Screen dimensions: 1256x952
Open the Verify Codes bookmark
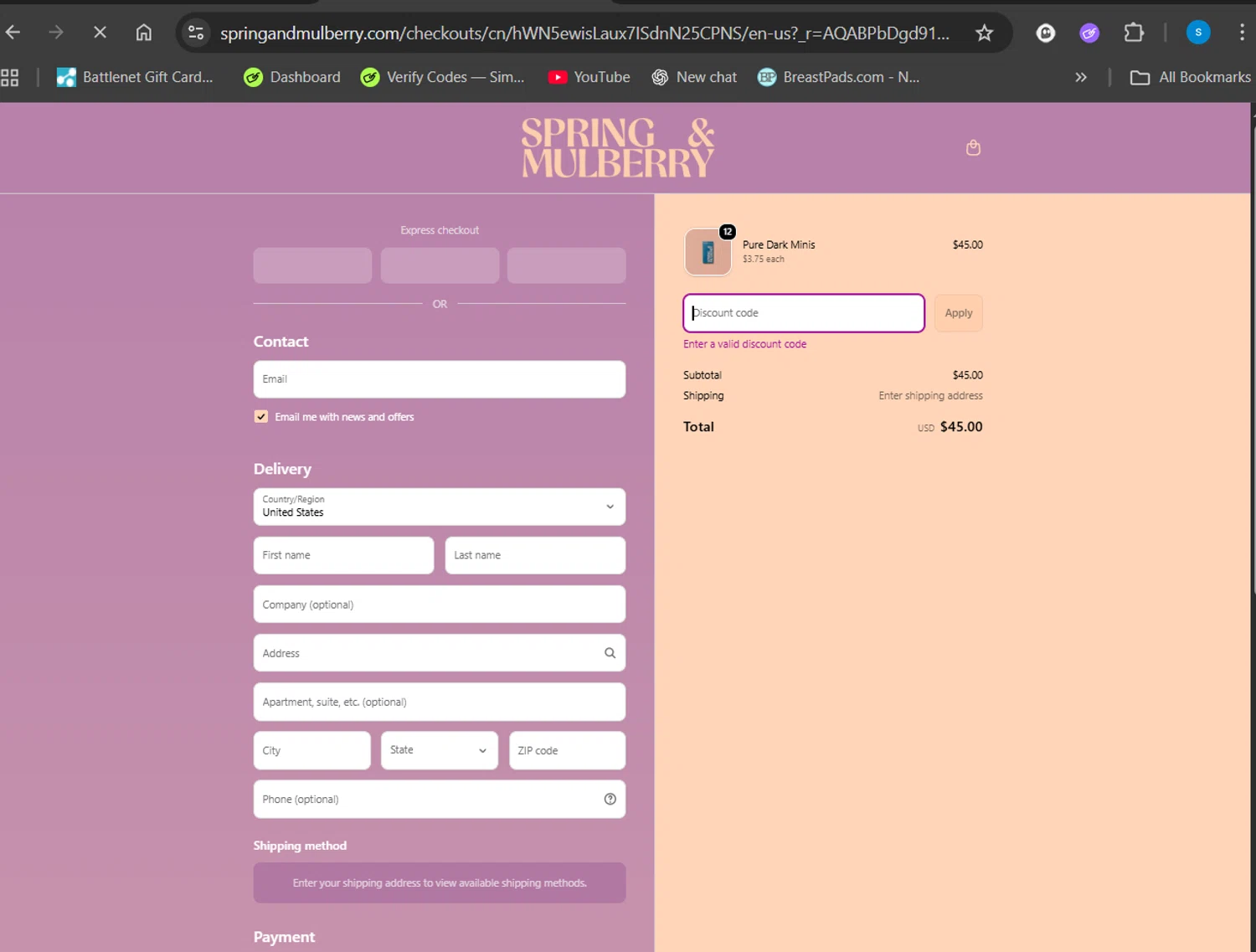[442, 77]
